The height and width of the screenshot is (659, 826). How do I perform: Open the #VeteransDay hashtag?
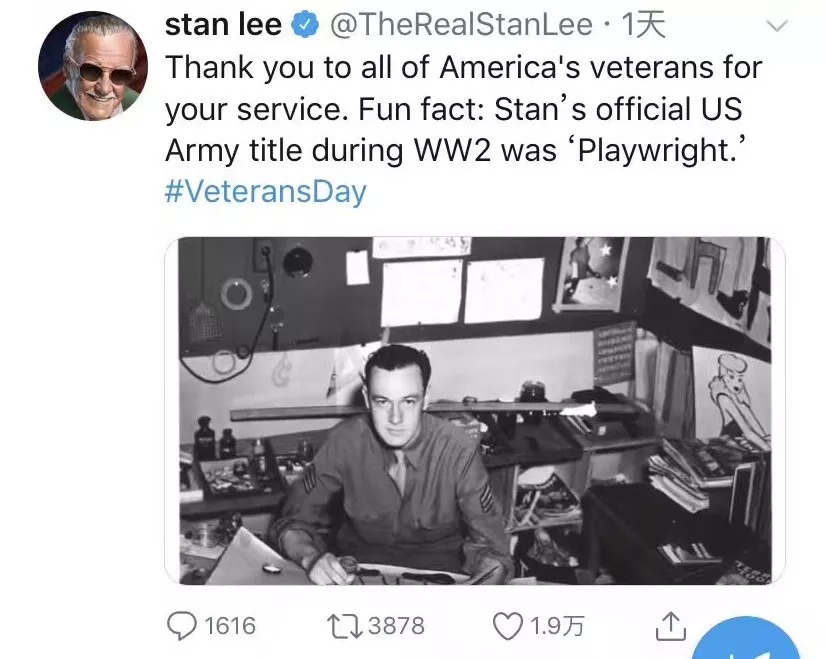265,191
